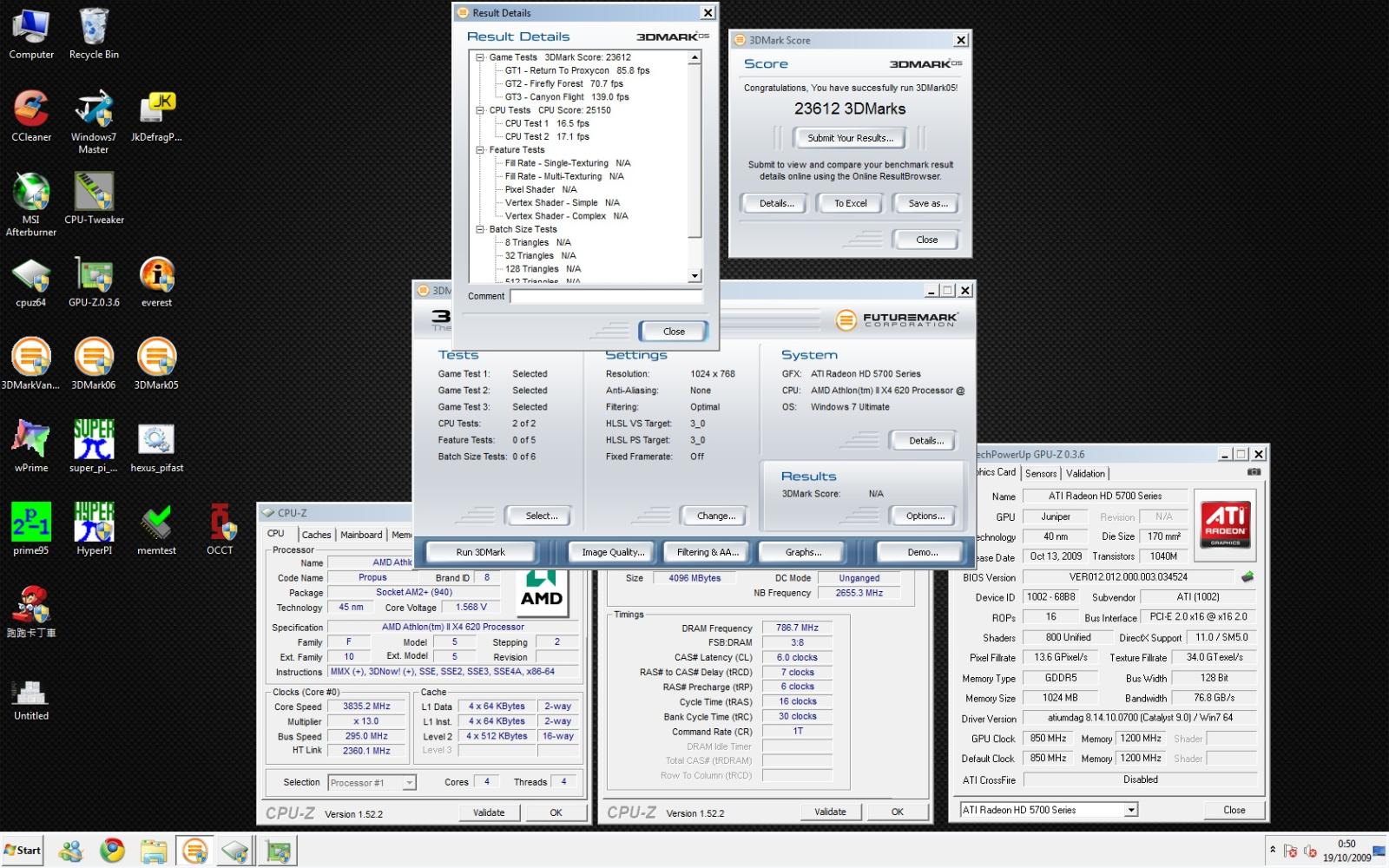1389x868 pixels.
Task: Click Submit Your Results button
Action: pyautogui.click(x=850, y=138)
